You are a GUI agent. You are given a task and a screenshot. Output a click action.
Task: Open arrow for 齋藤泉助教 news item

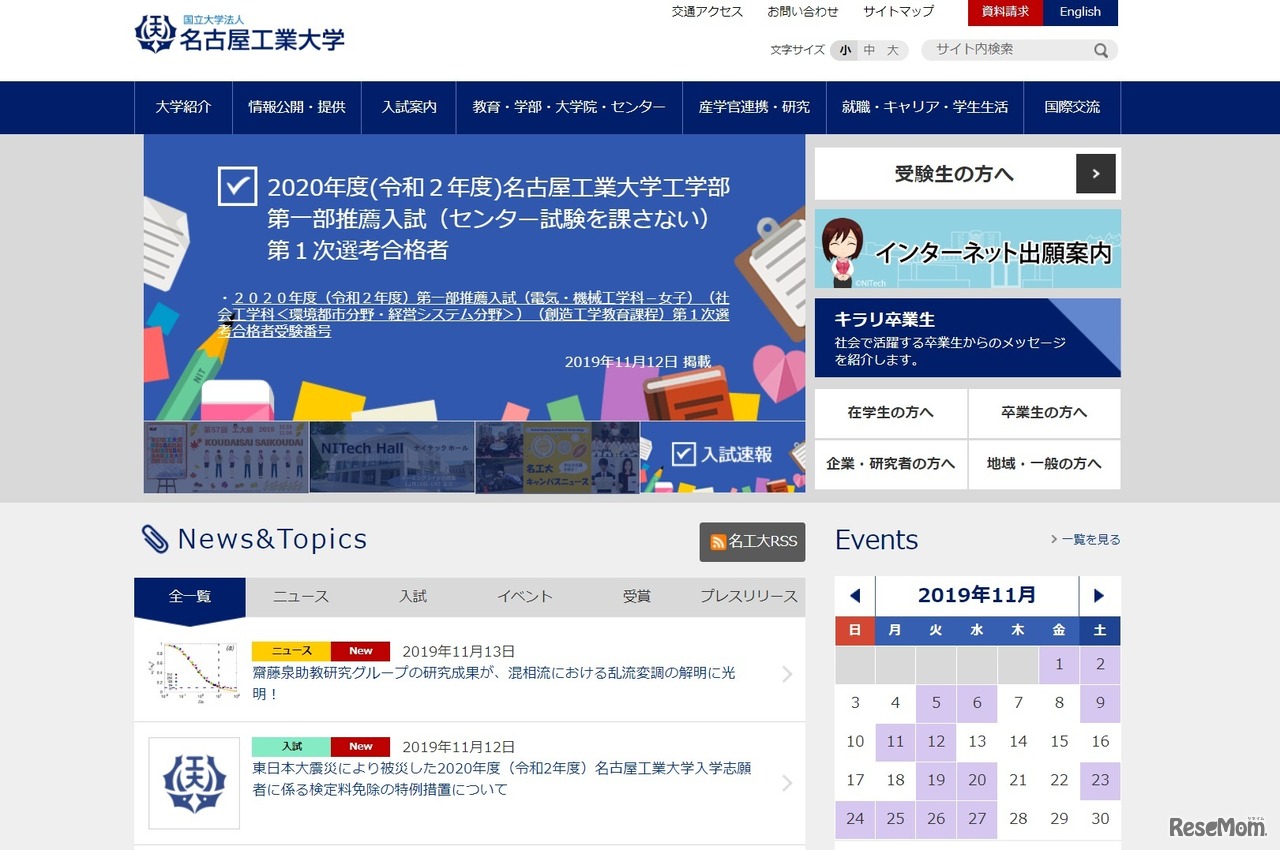(787, 674)
